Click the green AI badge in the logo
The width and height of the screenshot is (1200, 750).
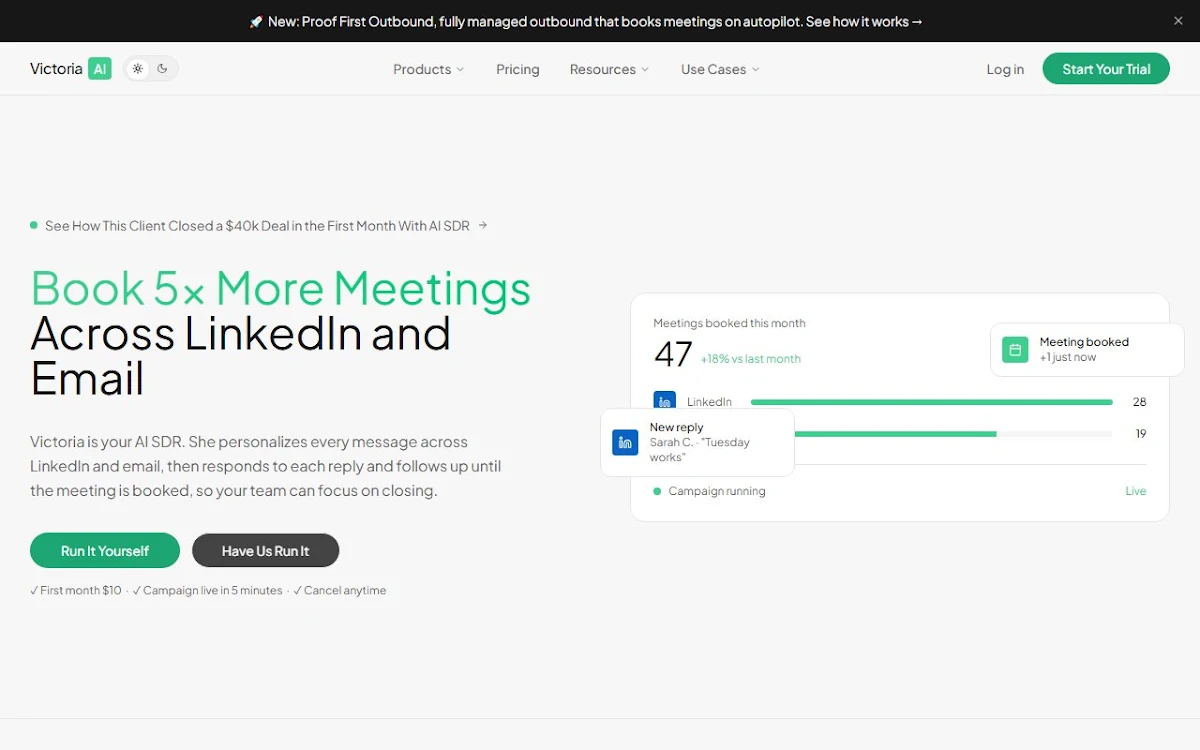click(x=100, y=69)
